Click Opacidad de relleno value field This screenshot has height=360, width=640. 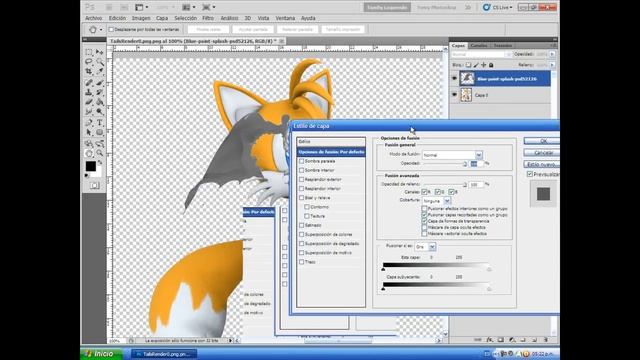coord(476,185)
